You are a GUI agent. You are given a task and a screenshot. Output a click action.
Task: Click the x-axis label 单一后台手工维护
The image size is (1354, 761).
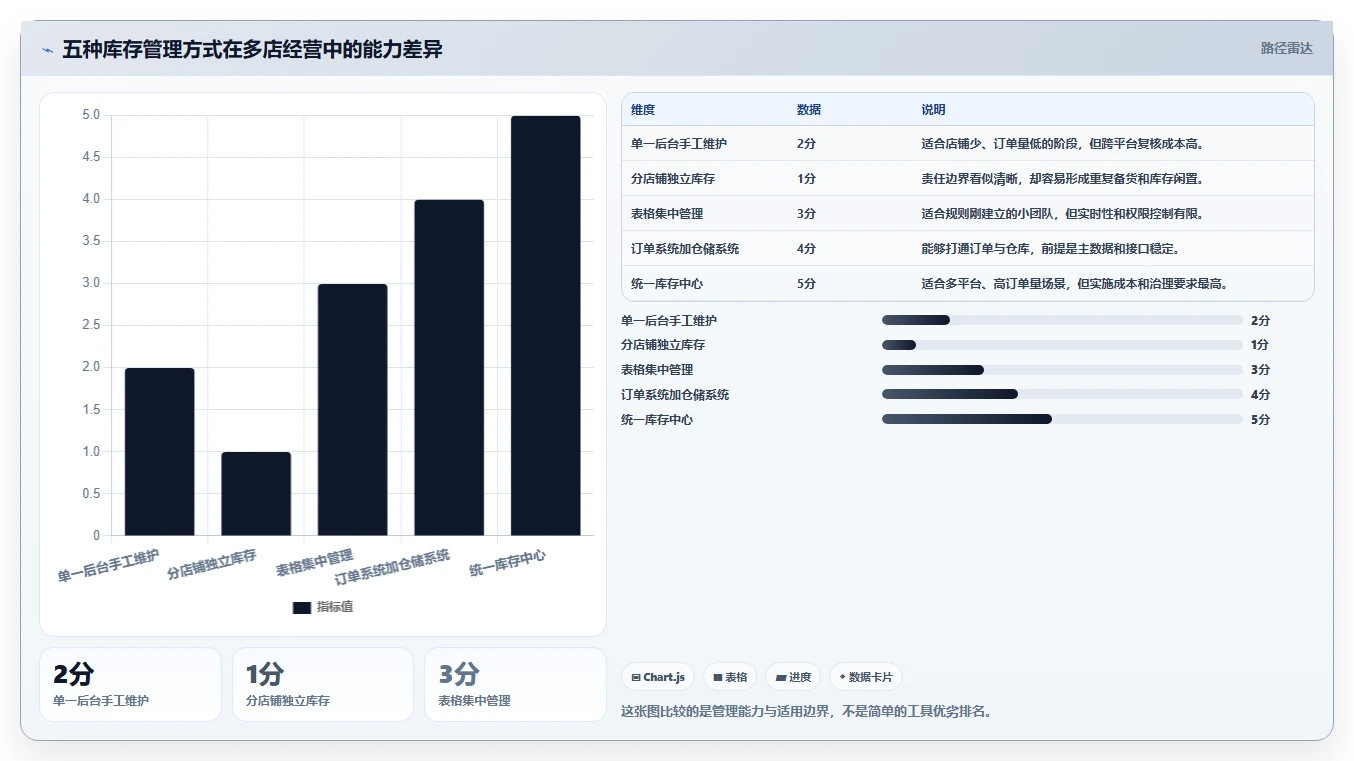(108, 565)
